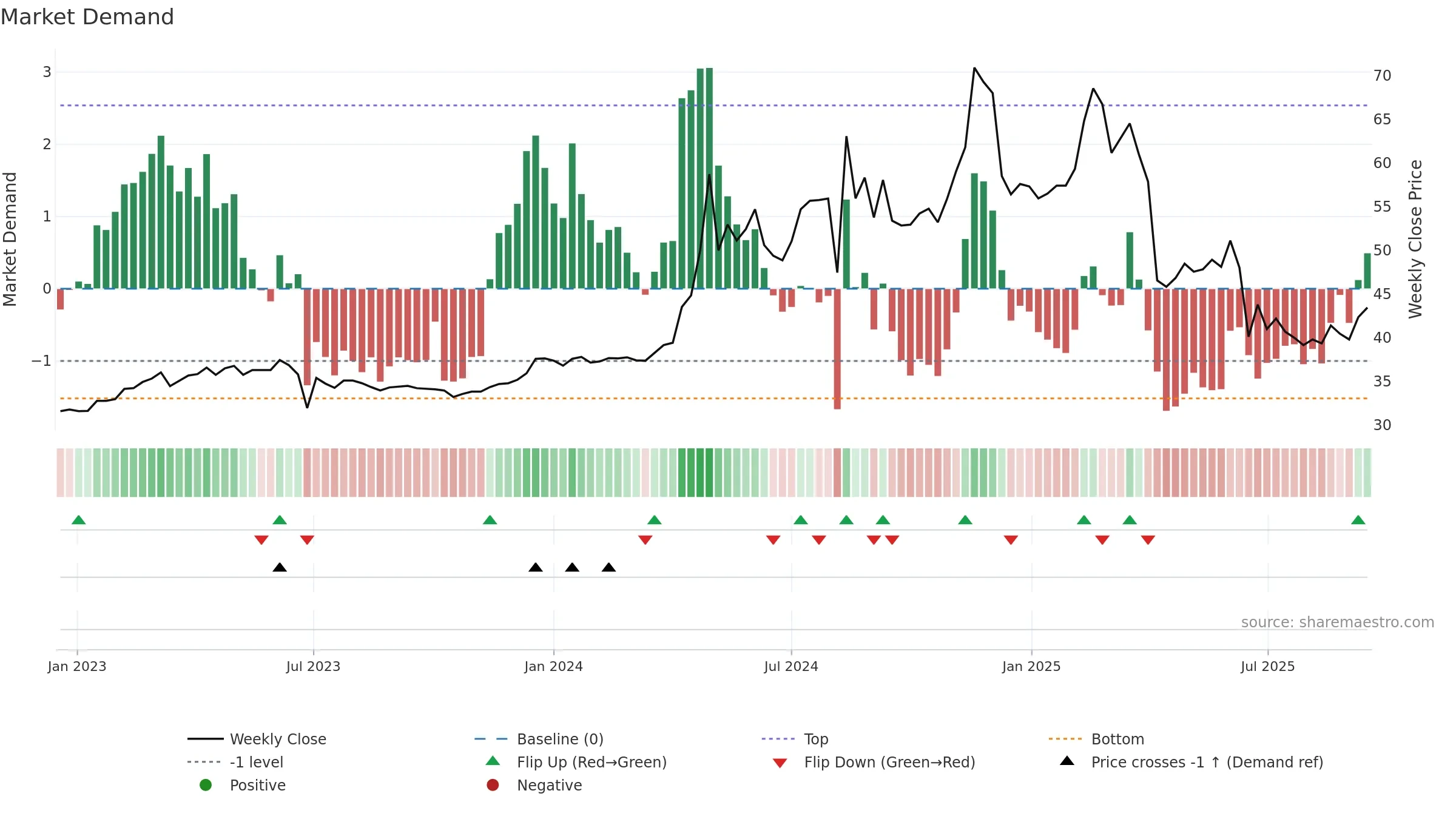Click the Jan 2023 x-axis label
1456x819 pixels.
[x=77, y=666]
